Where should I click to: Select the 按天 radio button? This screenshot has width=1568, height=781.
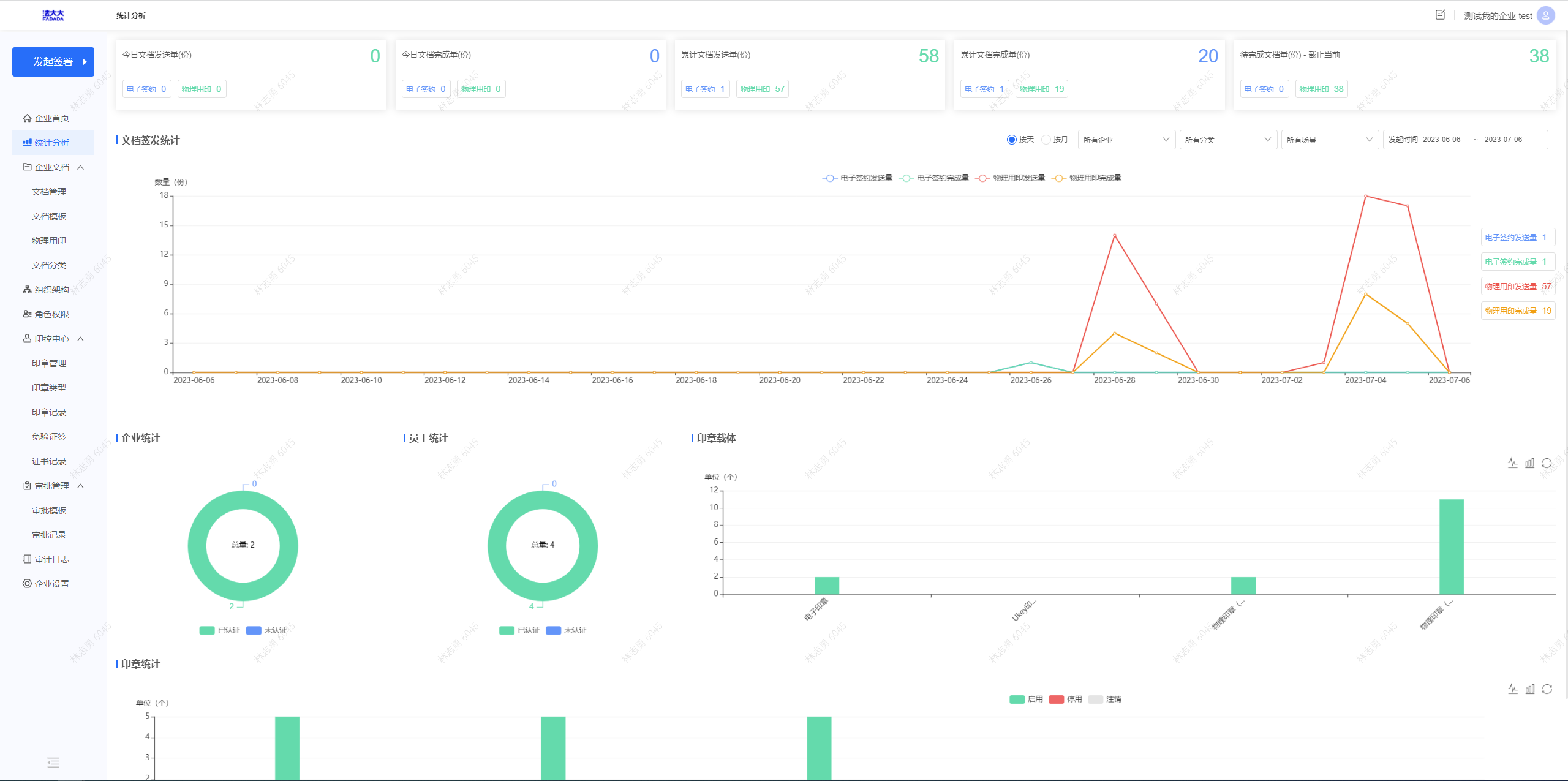[1012, 140]
